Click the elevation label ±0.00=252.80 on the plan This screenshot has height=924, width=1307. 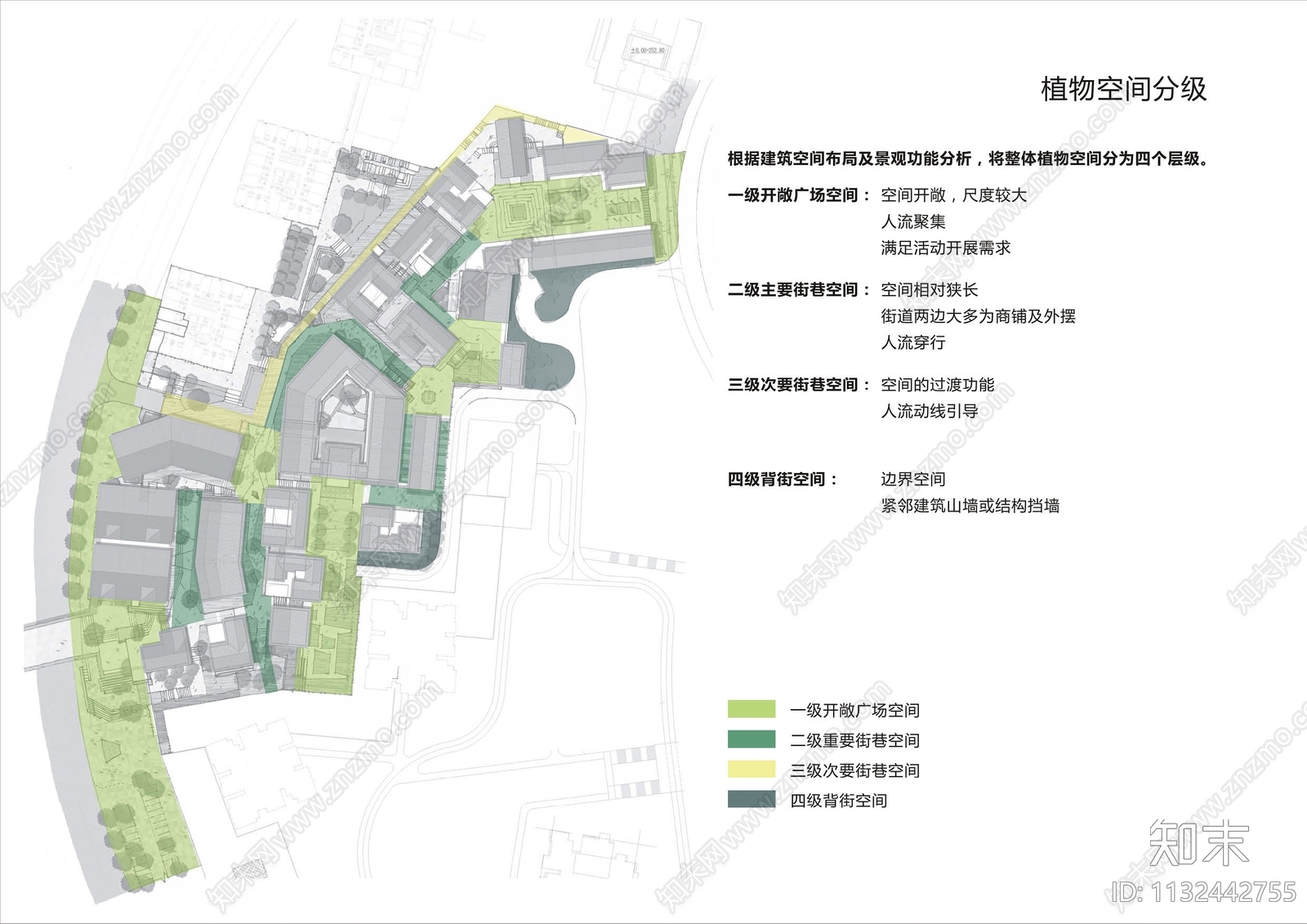(648, 51)
